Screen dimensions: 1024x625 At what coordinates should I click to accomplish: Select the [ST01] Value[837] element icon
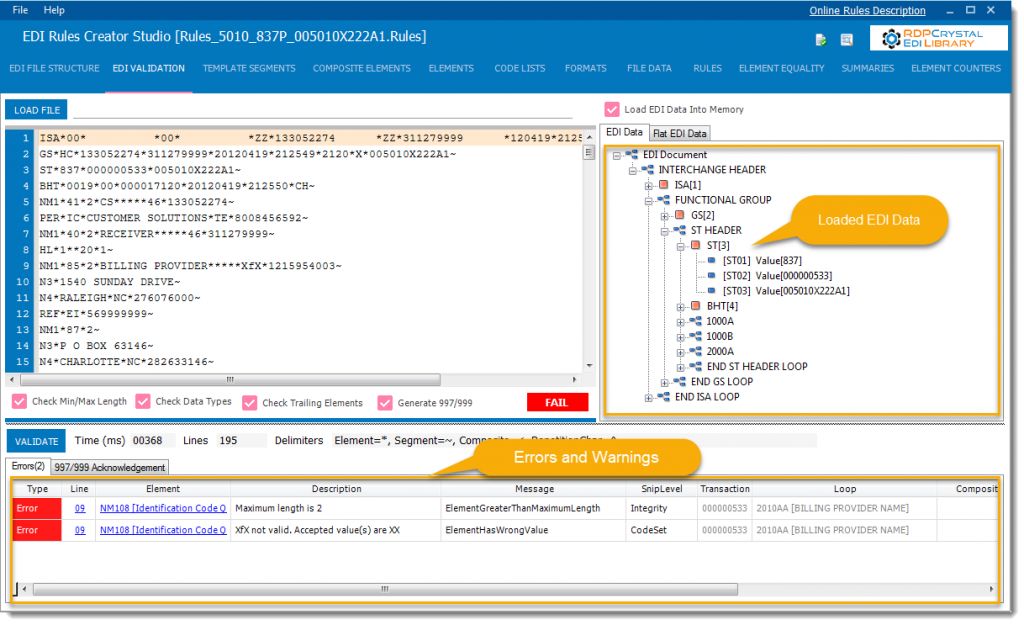click(x=711, y=260)
